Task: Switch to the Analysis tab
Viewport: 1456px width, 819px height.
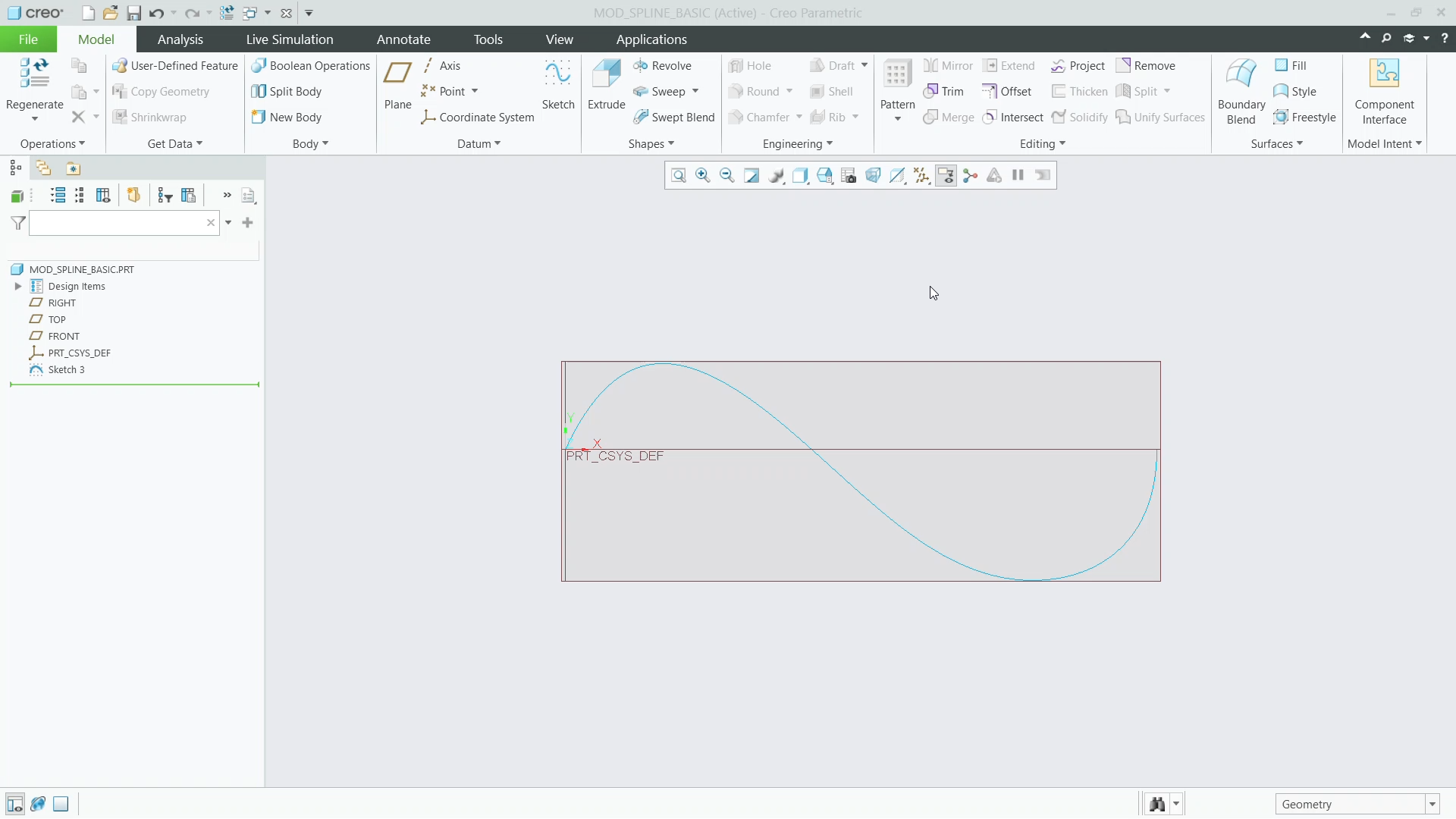Action: coord(180,39)
